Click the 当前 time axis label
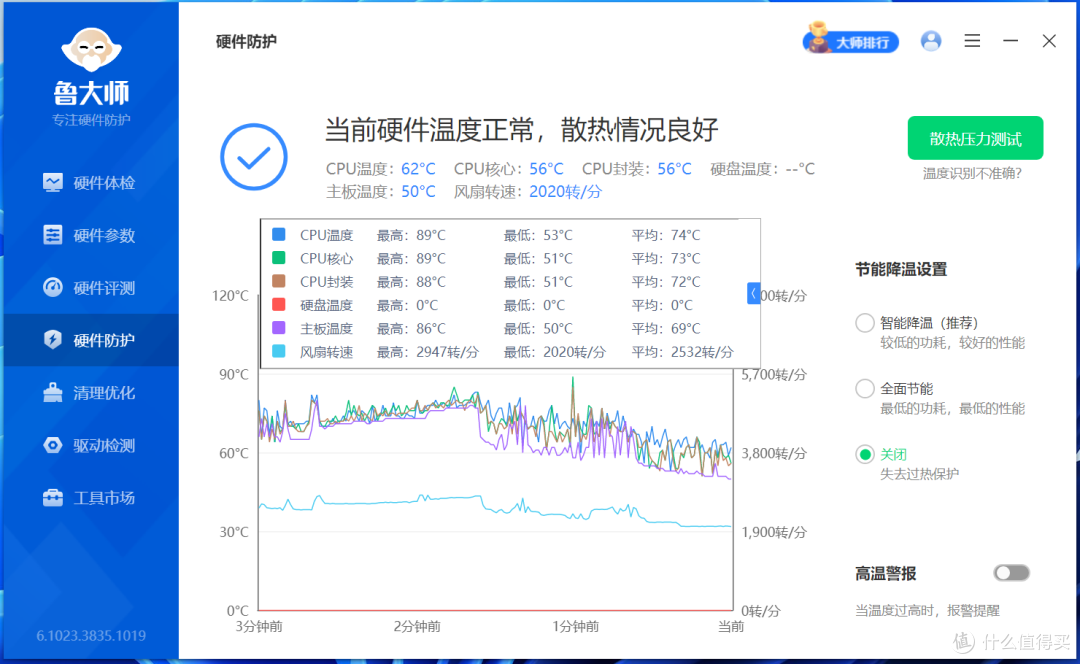The height and width of the screenshot is (664, 1080). [x=731, y=626]
